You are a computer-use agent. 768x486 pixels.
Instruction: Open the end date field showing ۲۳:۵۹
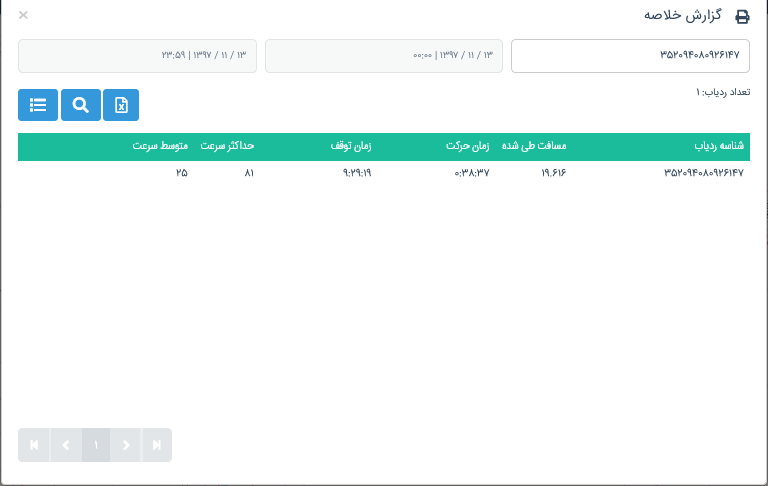[137, 56]
